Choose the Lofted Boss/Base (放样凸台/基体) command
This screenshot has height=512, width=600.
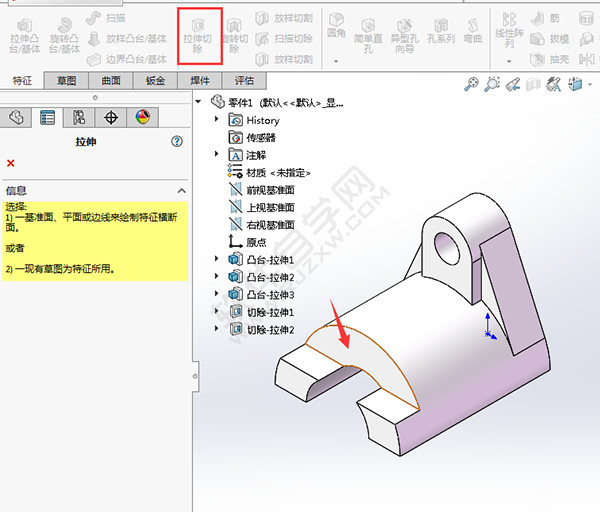click(127, 39)
